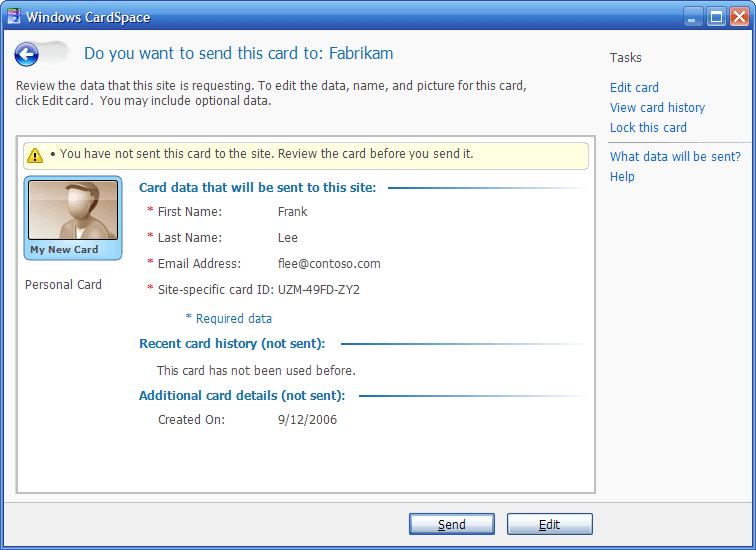Click the blue back arrow button
Screen dimensions: 756x550
[x=26, y=54]
